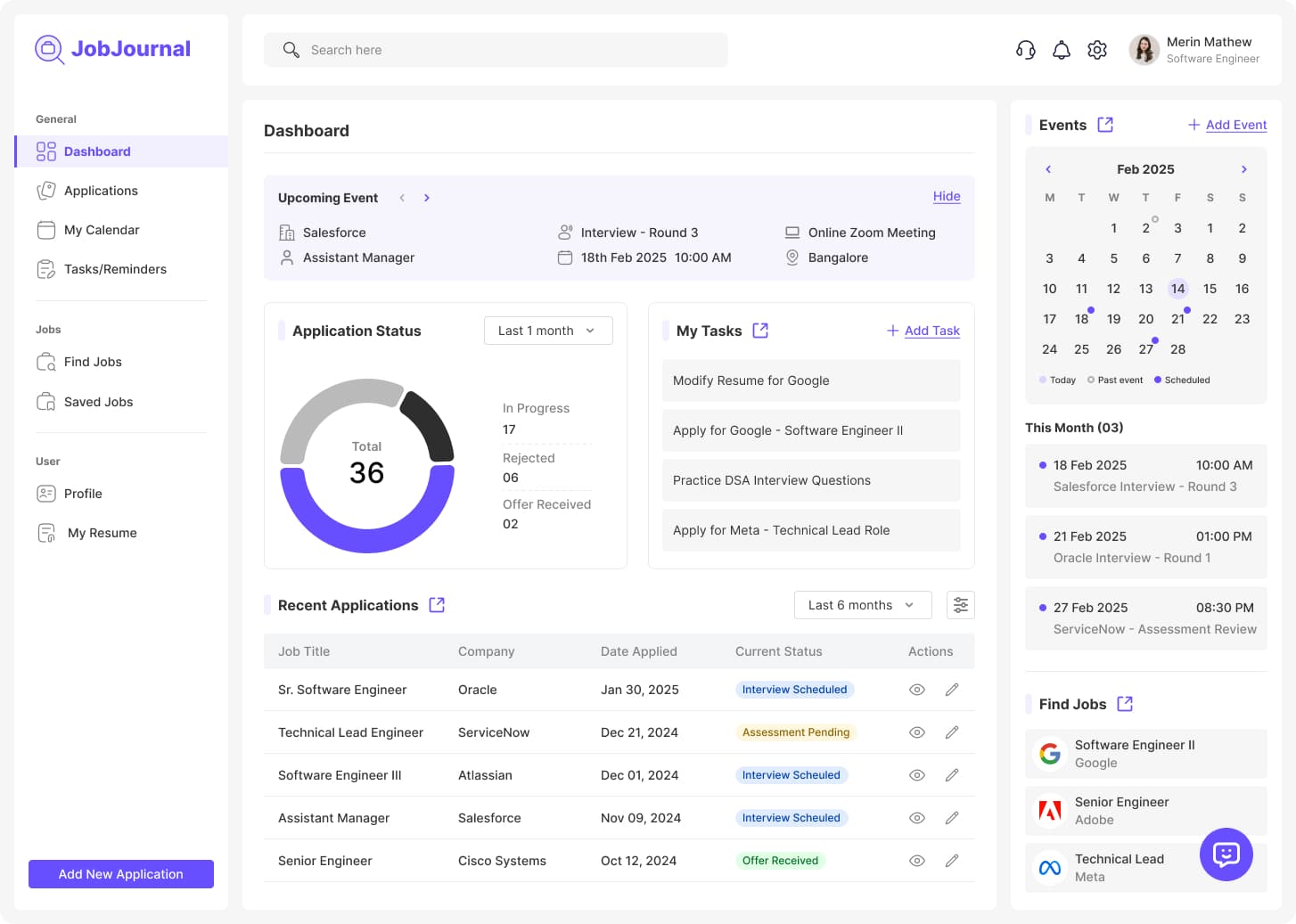Screen dimensions: 1296x924
Task: Open Last 6 months dropdown
Action: [863, 605]
